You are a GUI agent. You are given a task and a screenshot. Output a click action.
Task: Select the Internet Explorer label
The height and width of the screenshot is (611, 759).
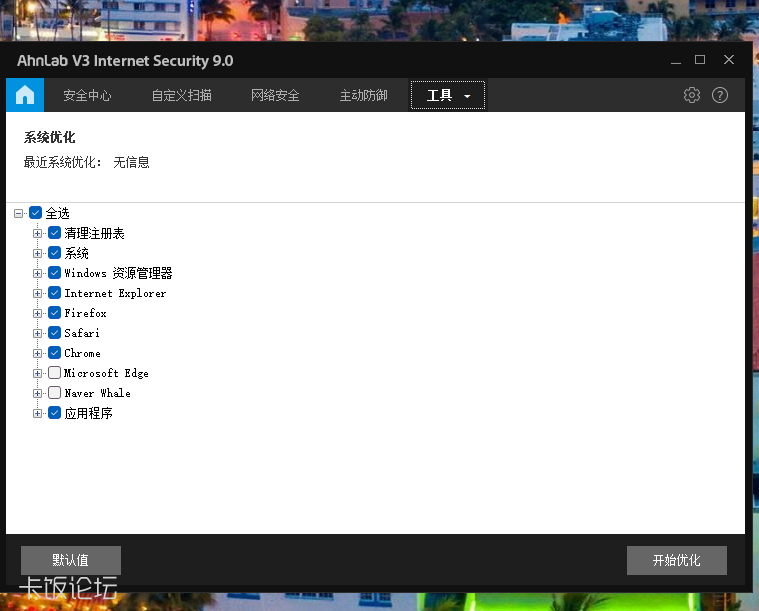pyautogui.click(x=115, y=293)
